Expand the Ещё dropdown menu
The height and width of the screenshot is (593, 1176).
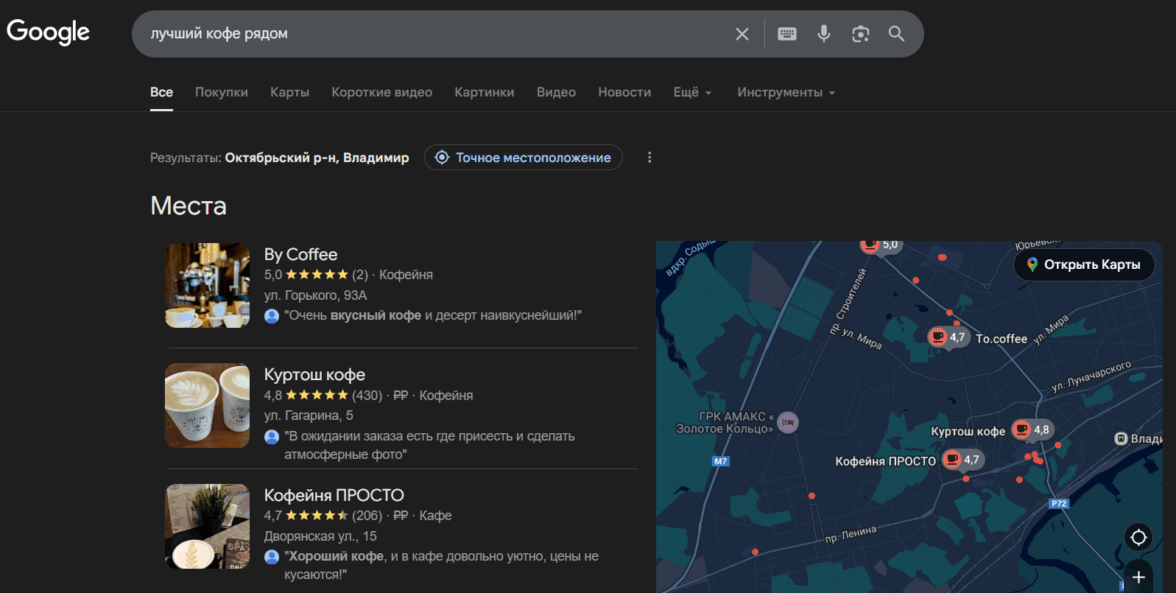click(x=692, y=92)
